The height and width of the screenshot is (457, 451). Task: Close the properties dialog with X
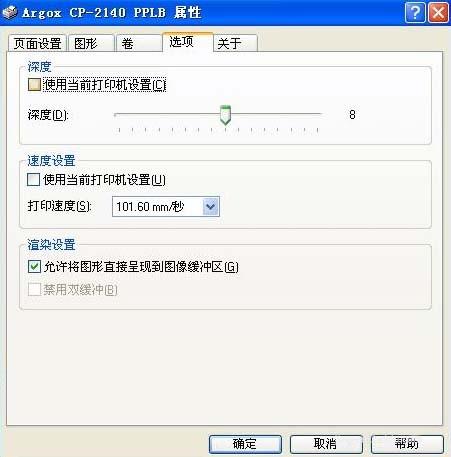click(x=438, y=13)
